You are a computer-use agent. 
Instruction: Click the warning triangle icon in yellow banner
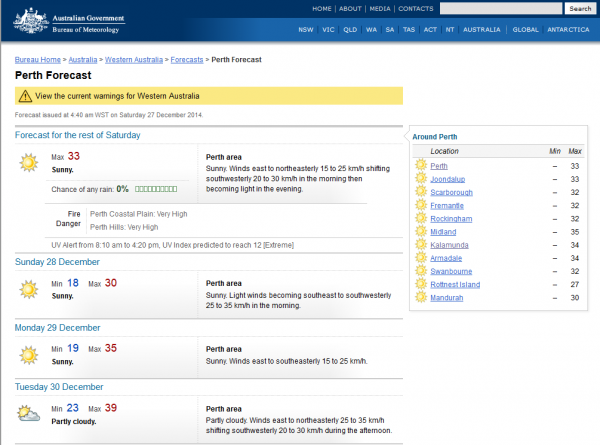tap(25, 97)
